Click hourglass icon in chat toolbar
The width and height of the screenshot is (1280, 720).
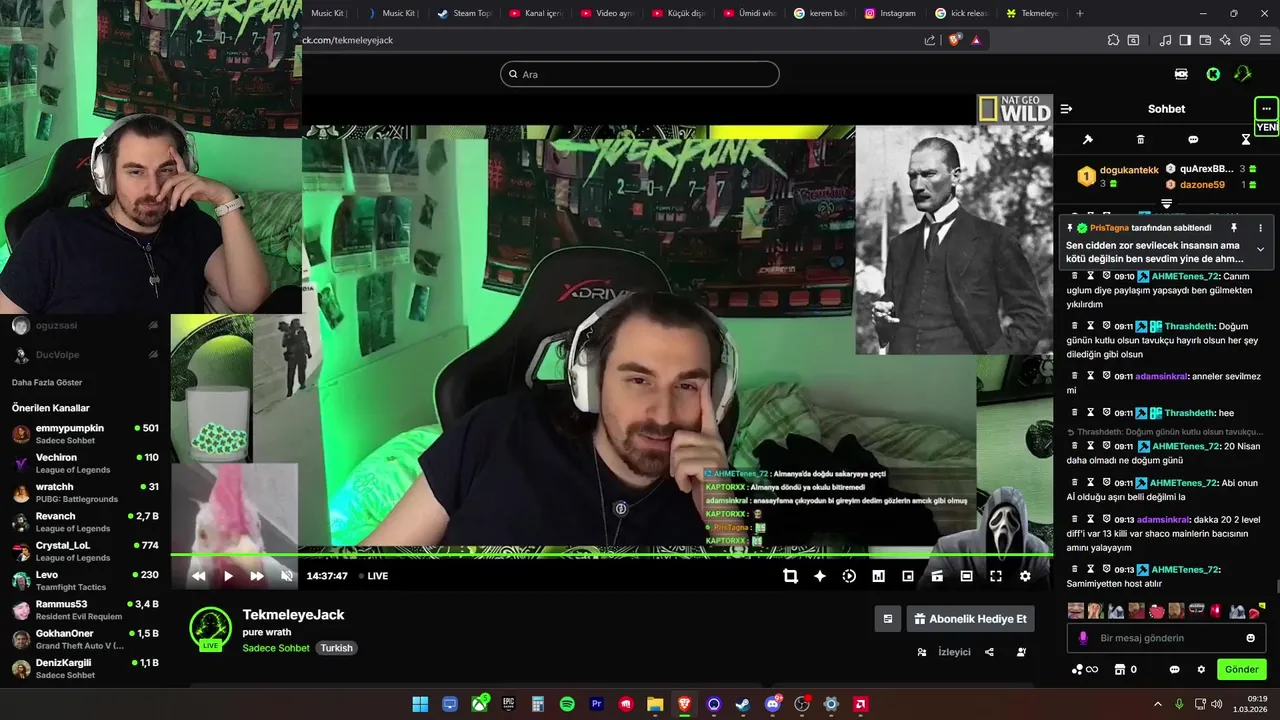(x=1246, y=140)
